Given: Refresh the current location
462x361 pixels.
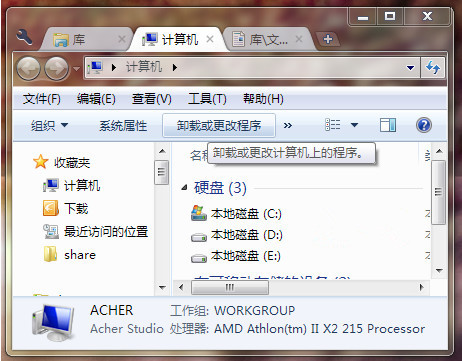Looking at the screenshot, I should click(x=433, y=68).
